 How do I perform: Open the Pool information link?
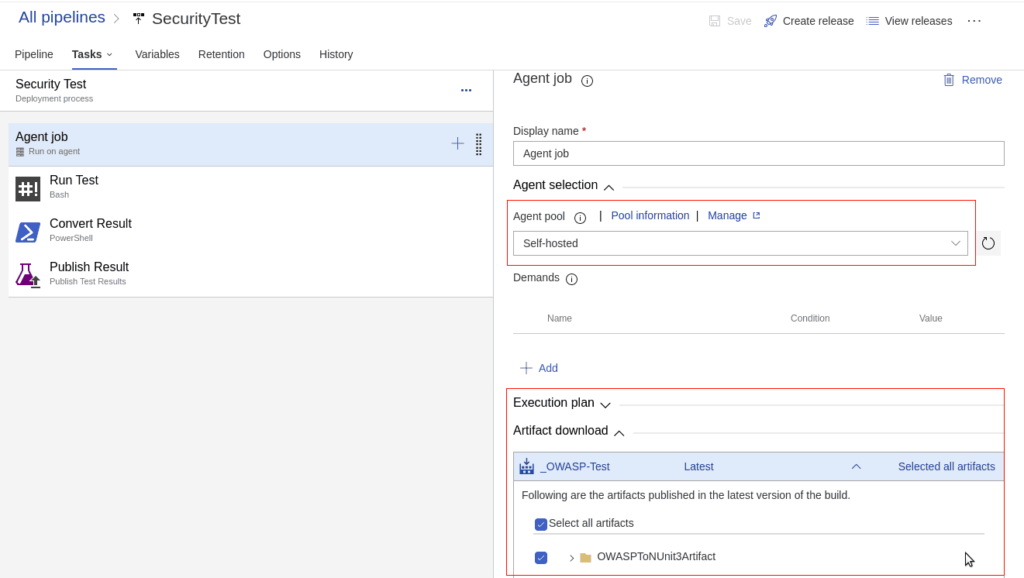pos(650,216)
